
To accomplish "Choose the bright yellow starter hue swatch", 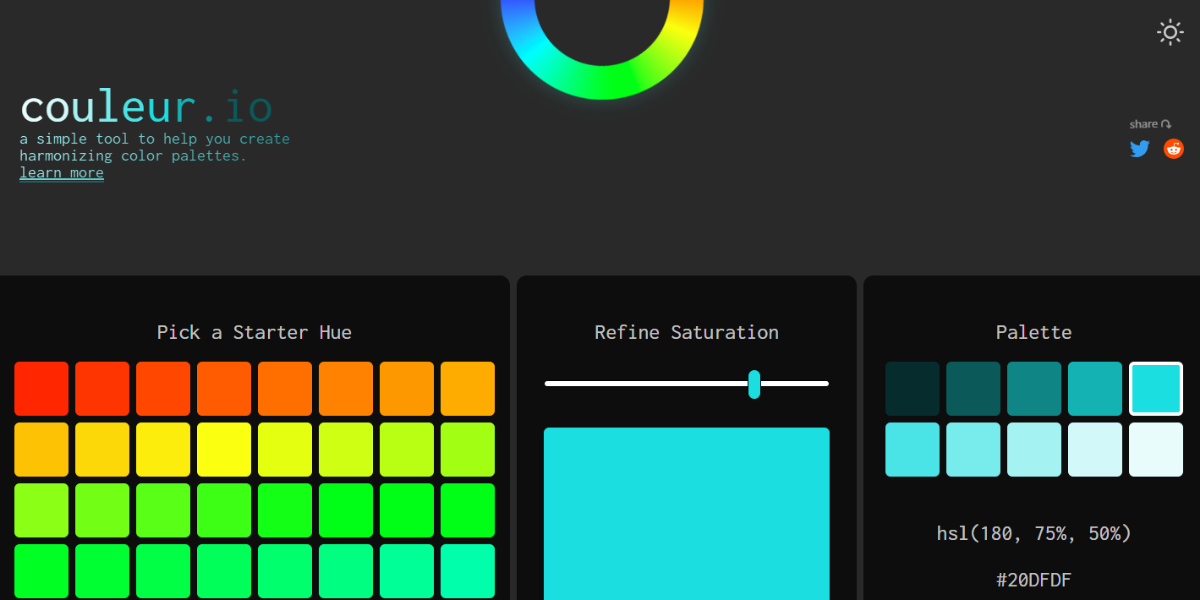I will [x=224, y=449].
